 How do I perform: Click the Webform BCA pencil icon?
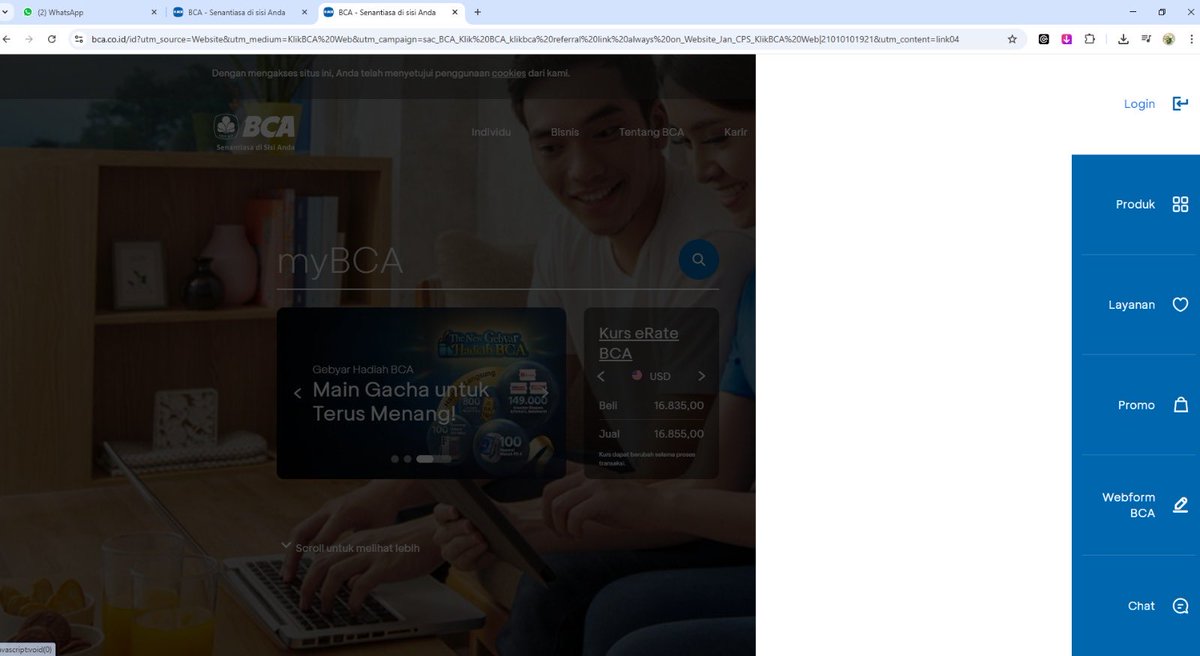pos(1180,505)
